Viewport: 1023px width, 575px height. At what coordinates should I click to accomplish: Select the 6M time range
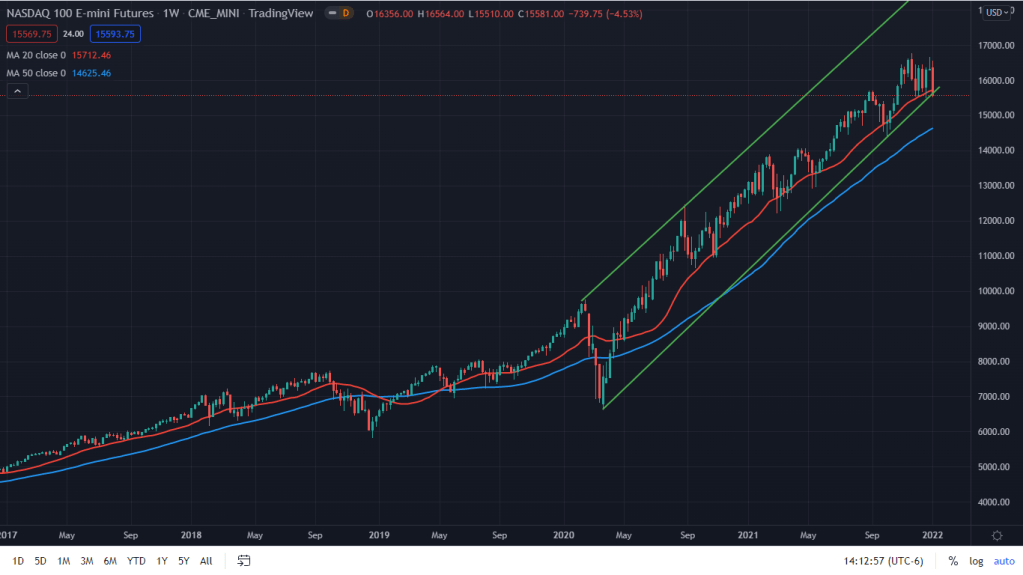pos(110,561)
